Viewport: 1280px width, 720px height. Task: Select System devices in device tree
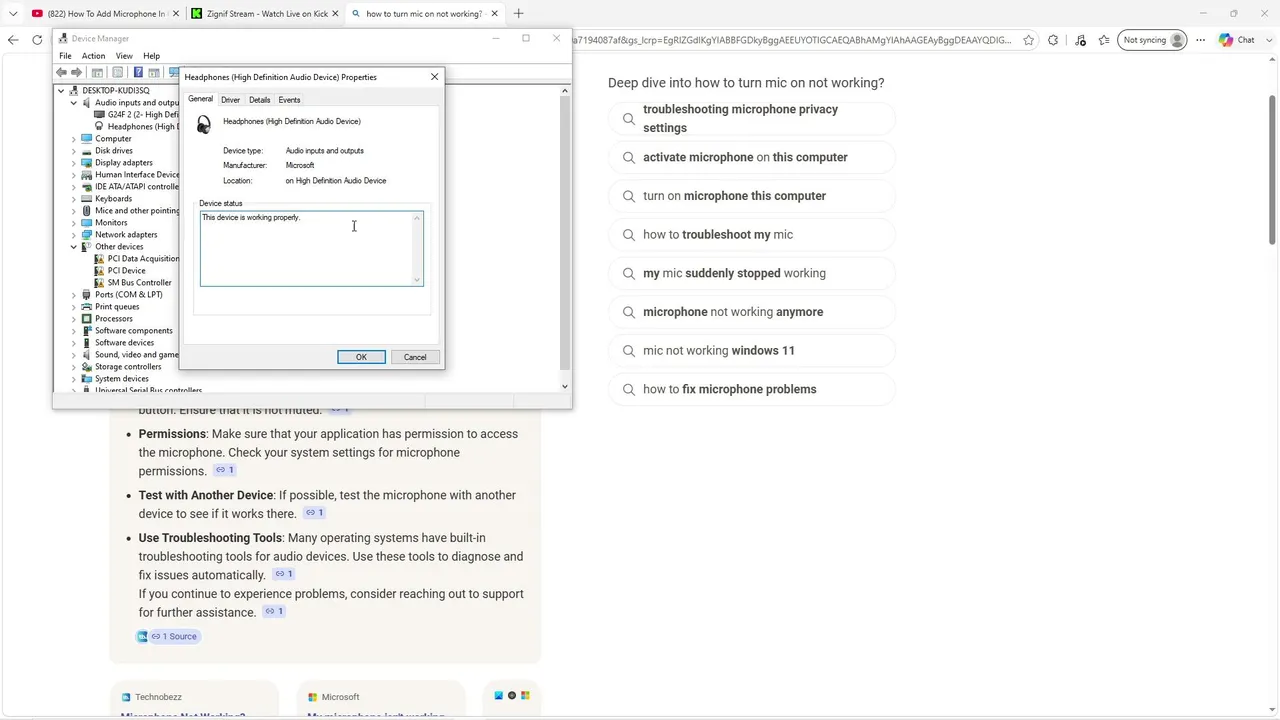tap(122, 379)
